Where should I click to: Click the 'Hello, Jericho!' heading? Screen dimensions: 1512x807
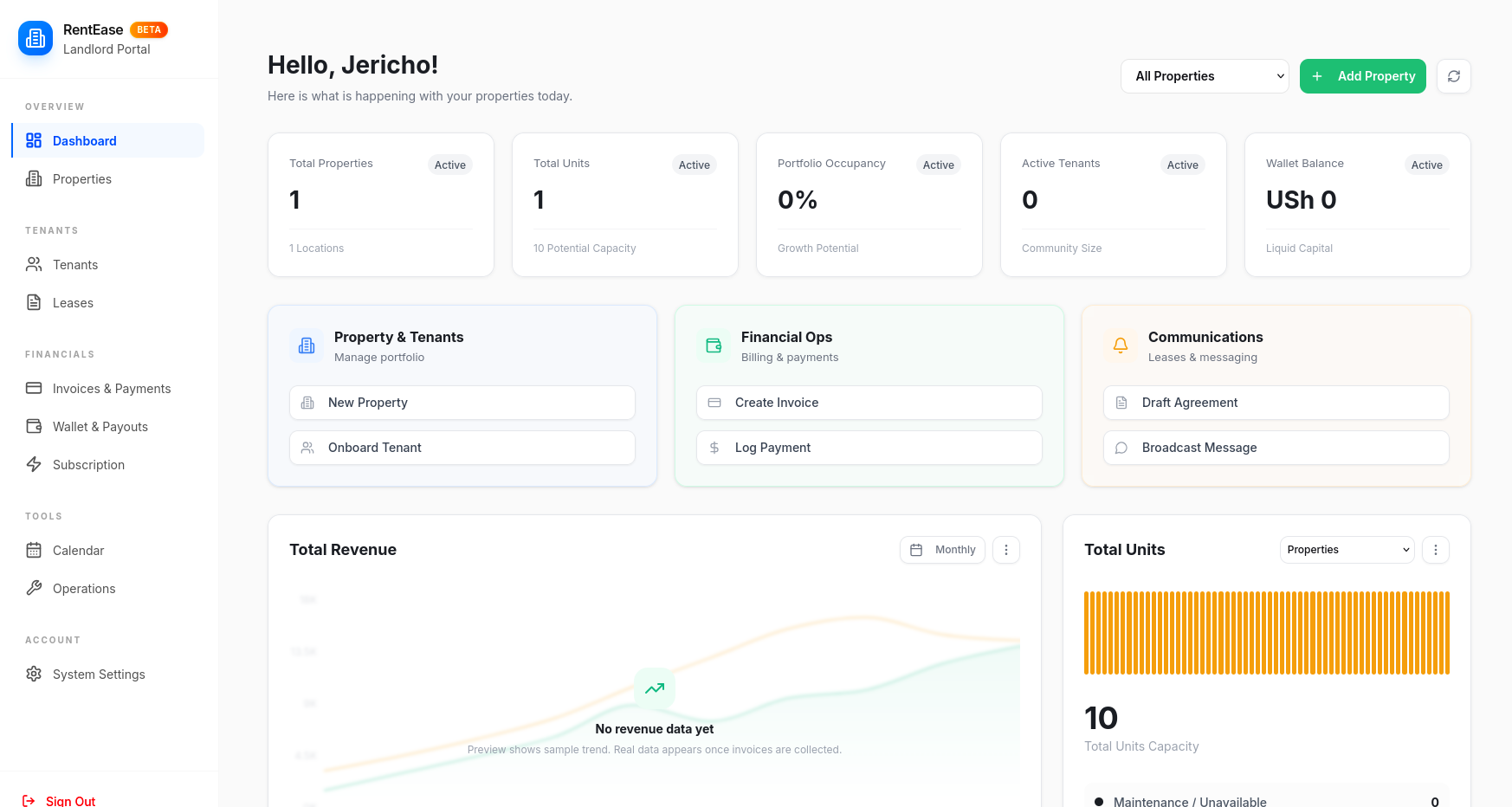352,65
